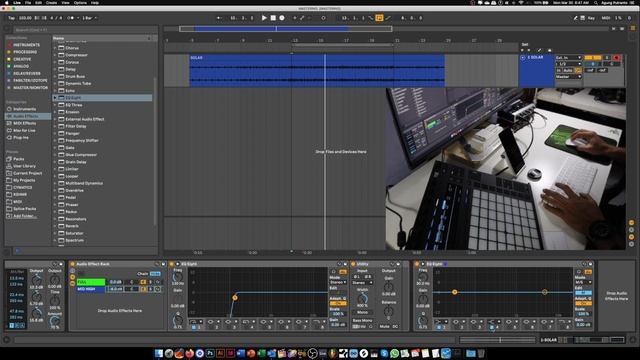Solo the SOLAR track with S button
The height and width of the screenshot is (360, 640).
[607, 58]
